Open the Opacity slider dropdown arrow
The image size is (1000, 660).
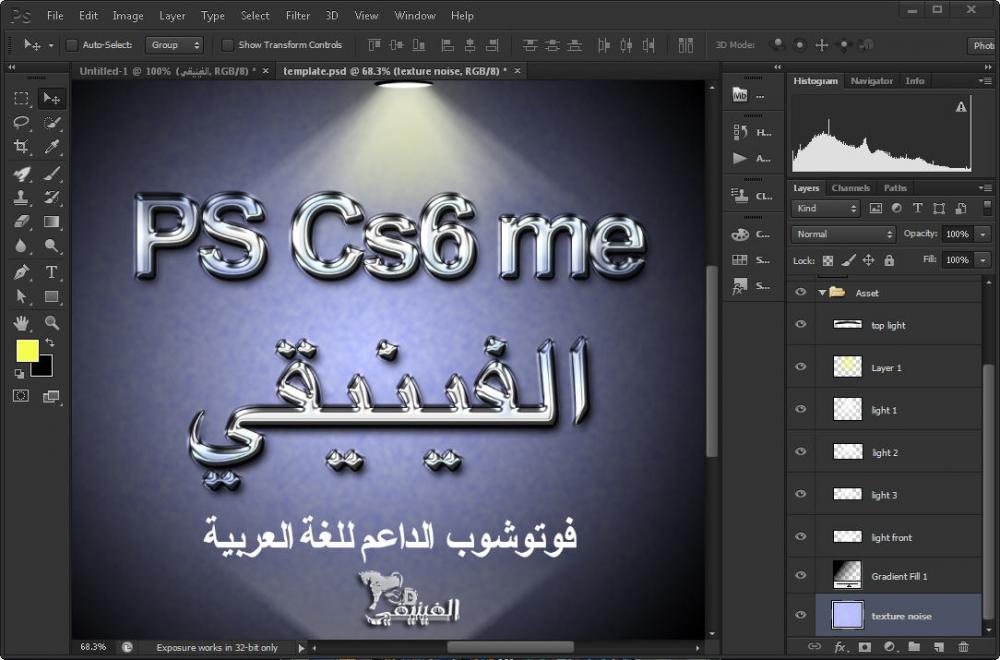click(983, 234)
